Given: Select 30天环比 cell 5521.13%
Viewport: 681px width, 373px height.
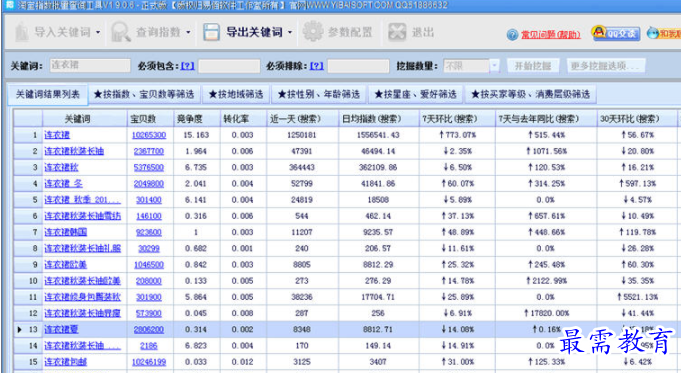Looking at the screenshot, I should tap(637, 297).
